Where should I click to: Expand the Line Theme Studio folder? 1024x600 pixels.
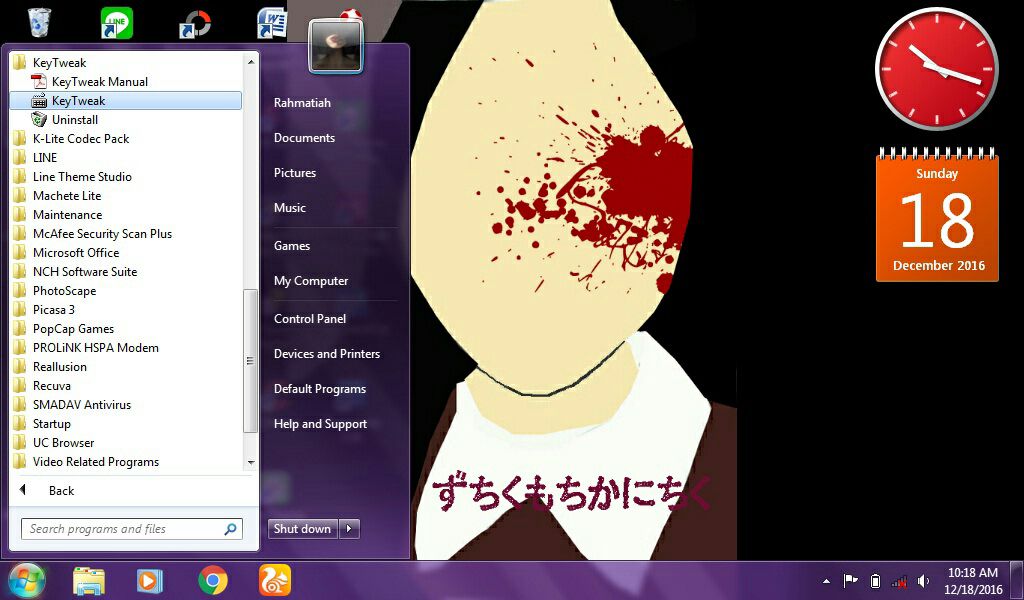click(x=82, y=176)
